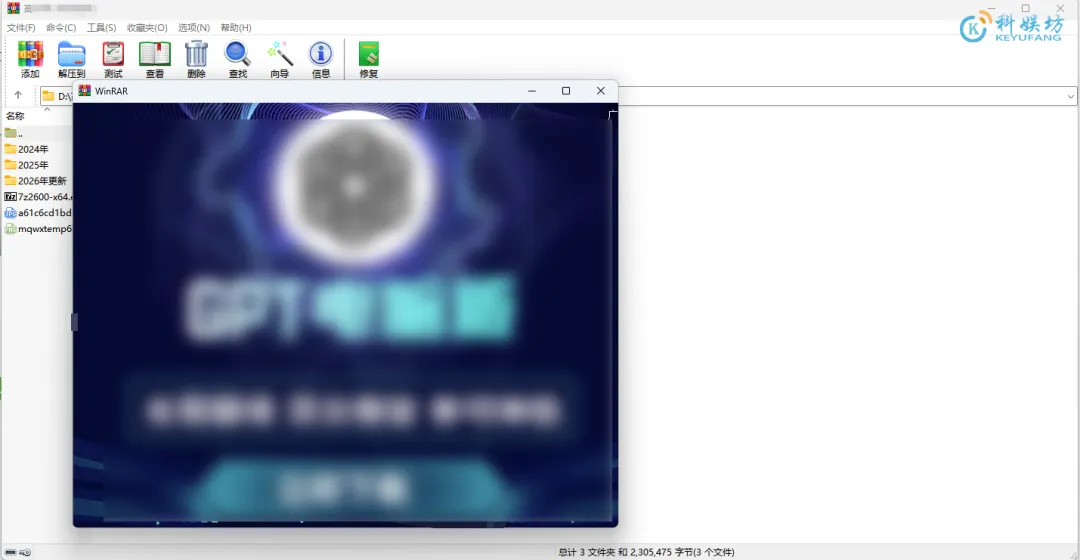Click the WinRAR logo in the main title bar
Screen dimensions: 1080x560
(13, 8)
